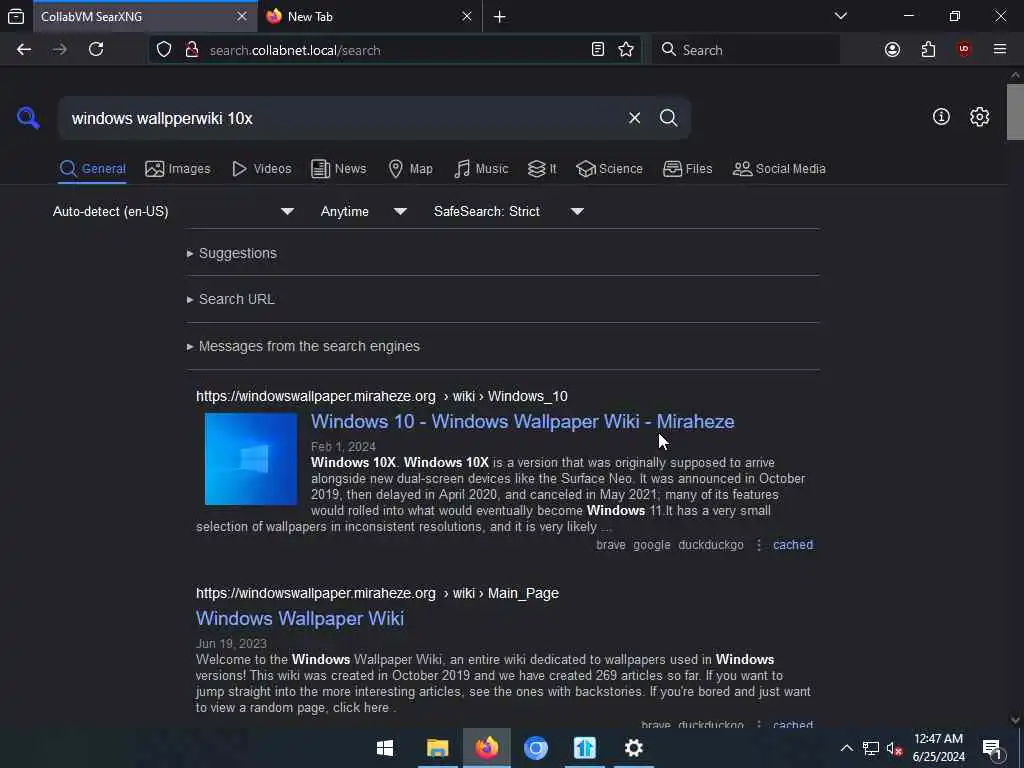The width and height of the screenshot is (1024, 768).
Task: Select the Music search category
Action: 481,168
